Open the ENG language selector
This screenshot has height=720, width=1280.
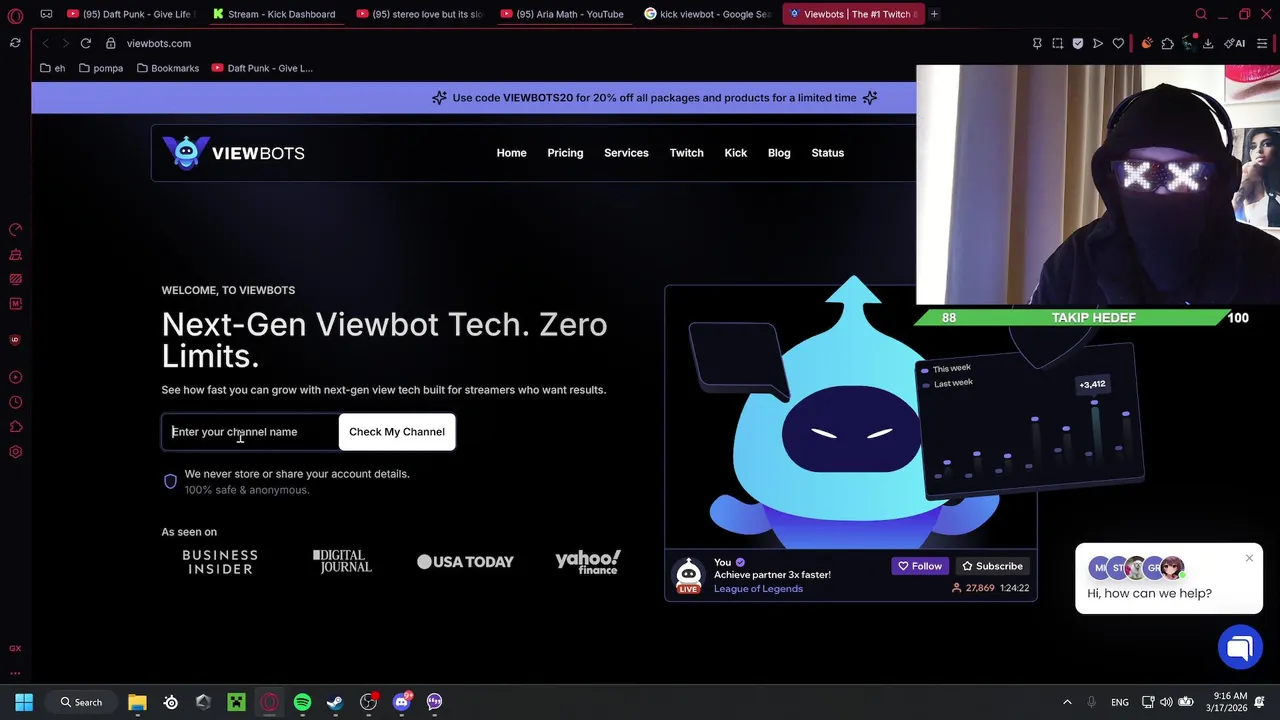tap(1120, 702)
